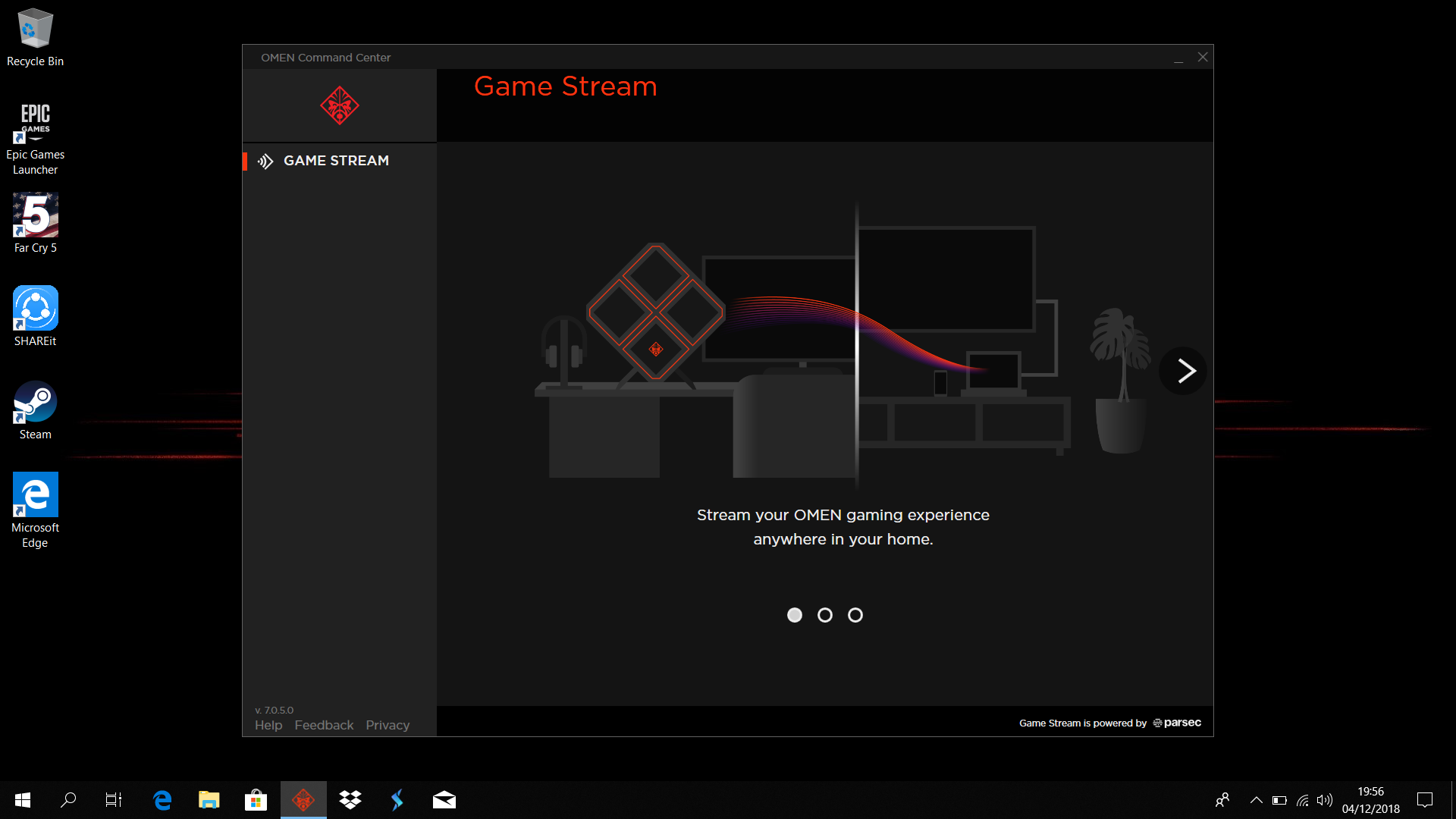This screenshot has width=1456, height=819.
Task: Select the second carousel slide dot
Action: [825, 615]
